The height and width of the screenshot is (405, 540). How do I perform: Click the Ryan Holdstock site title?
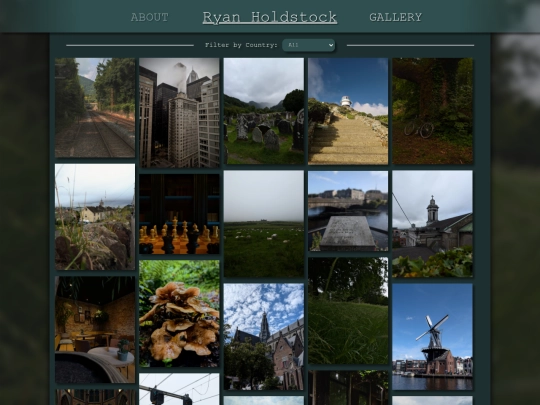click(270, 18)
